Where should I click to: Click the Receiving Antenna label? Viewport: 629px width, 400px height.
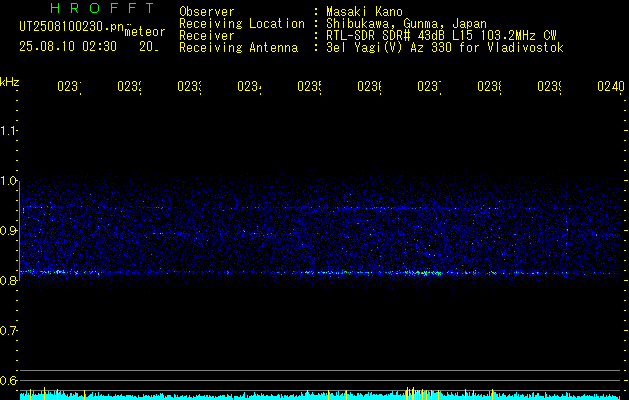point(238,48)
